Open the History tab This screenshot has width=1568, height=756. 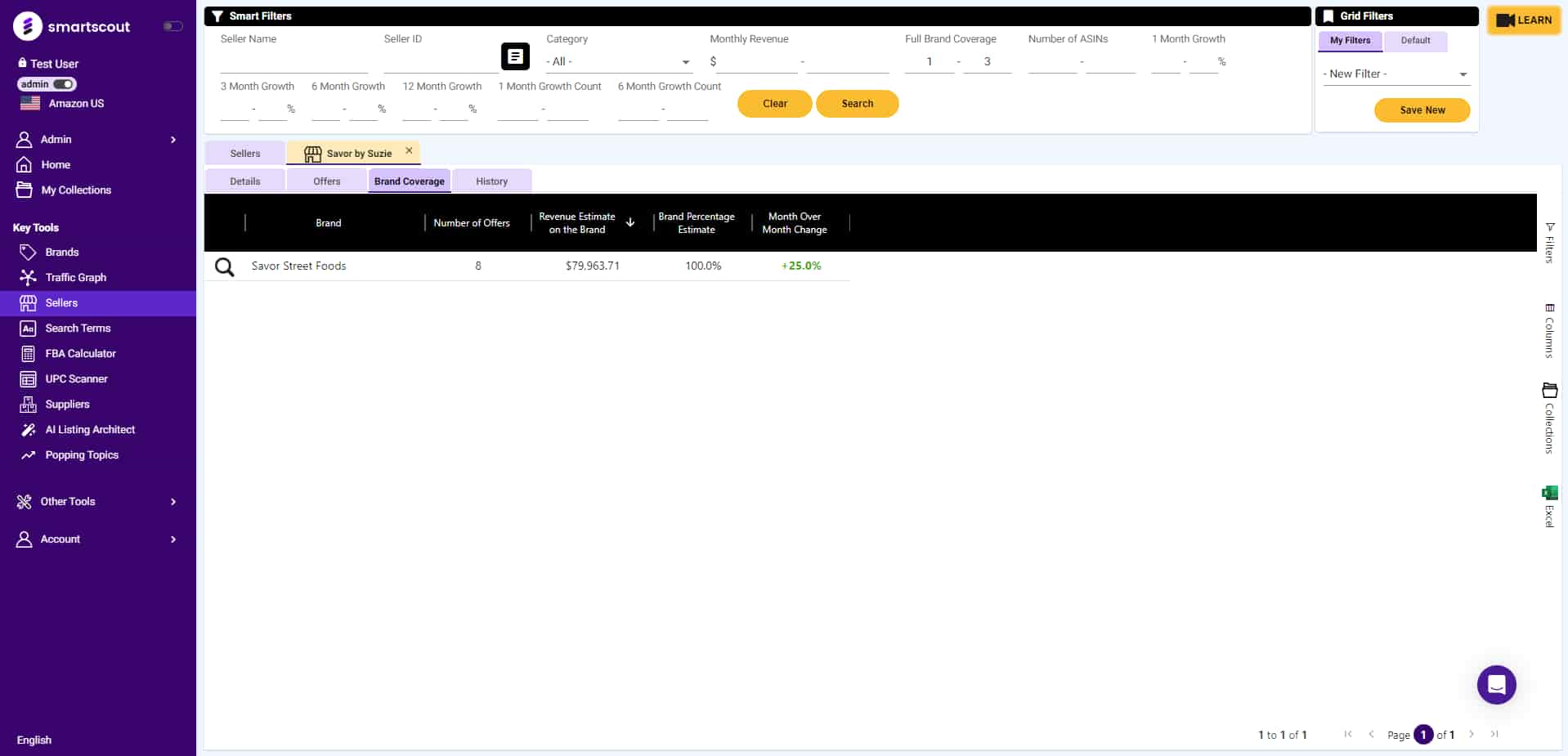point(492,181)
